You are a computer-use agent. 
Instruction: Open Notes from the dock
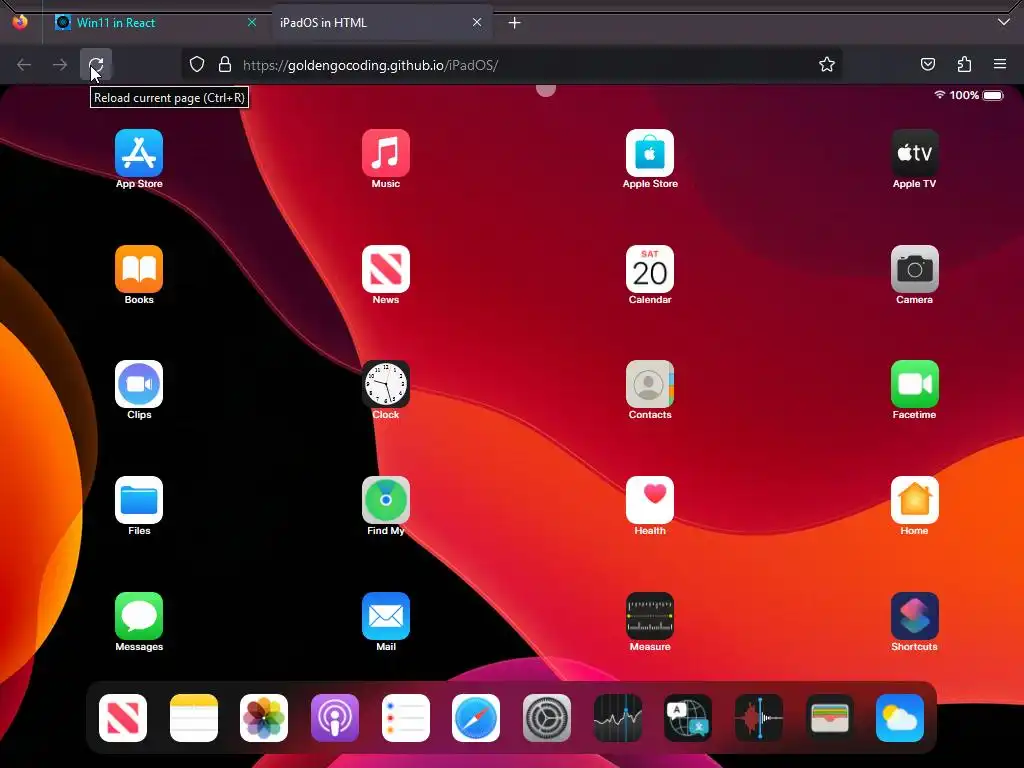193,718
